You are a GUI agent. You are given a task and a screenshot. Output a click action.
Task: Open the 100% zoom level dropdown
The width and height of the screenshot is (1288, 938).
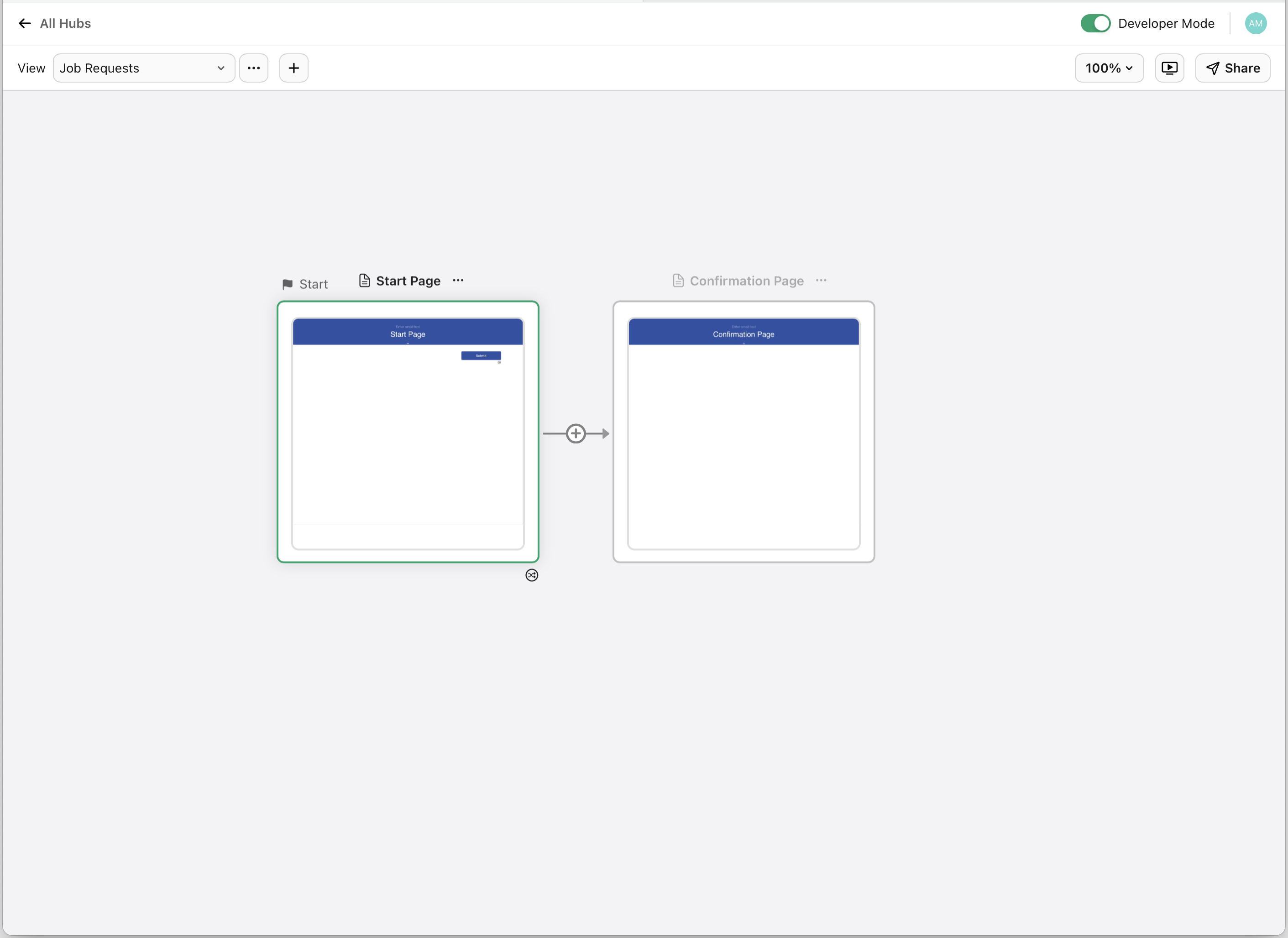click(1109, 68)
